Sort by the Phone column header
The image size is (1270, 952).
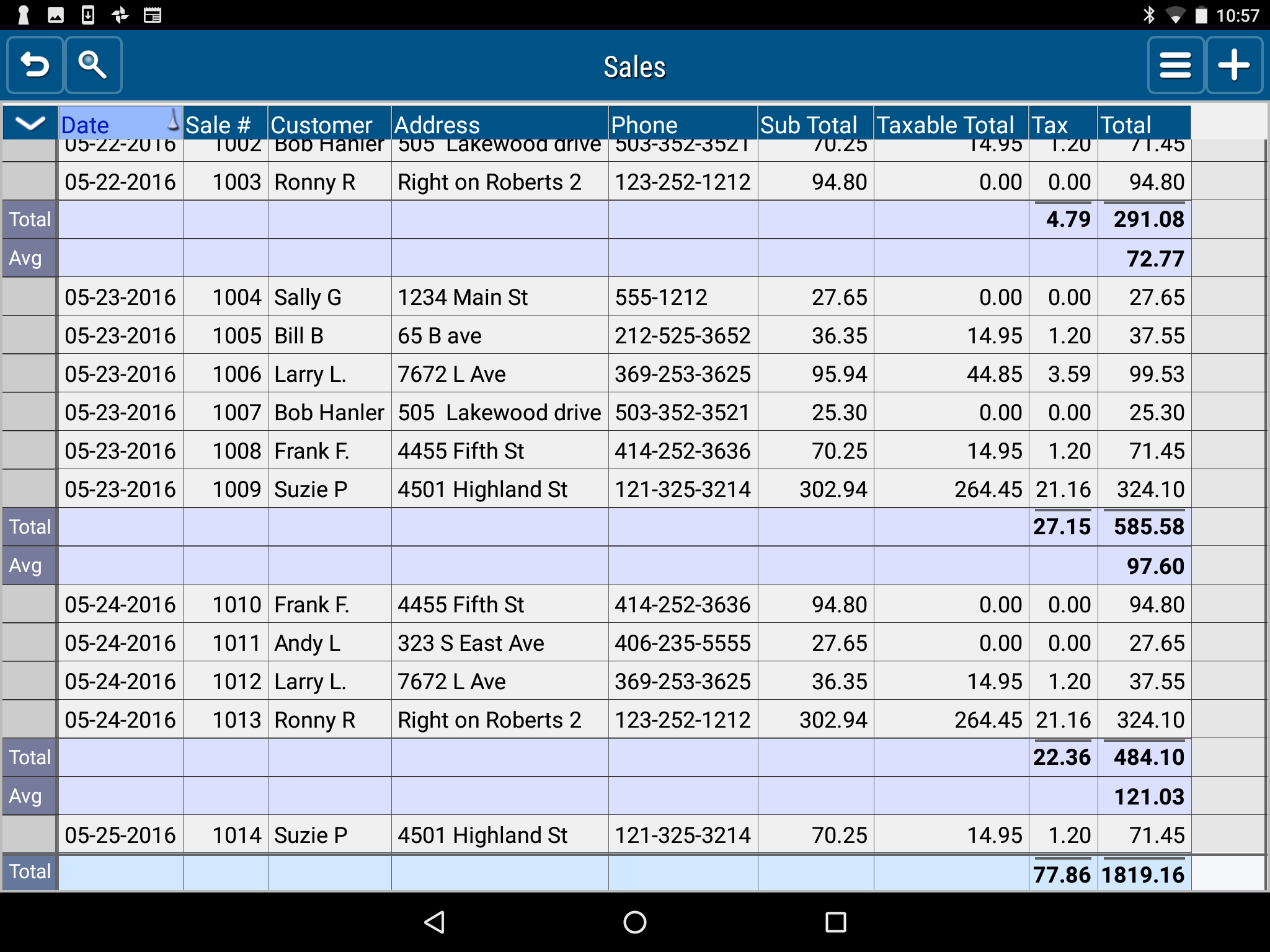pos(683,123)
